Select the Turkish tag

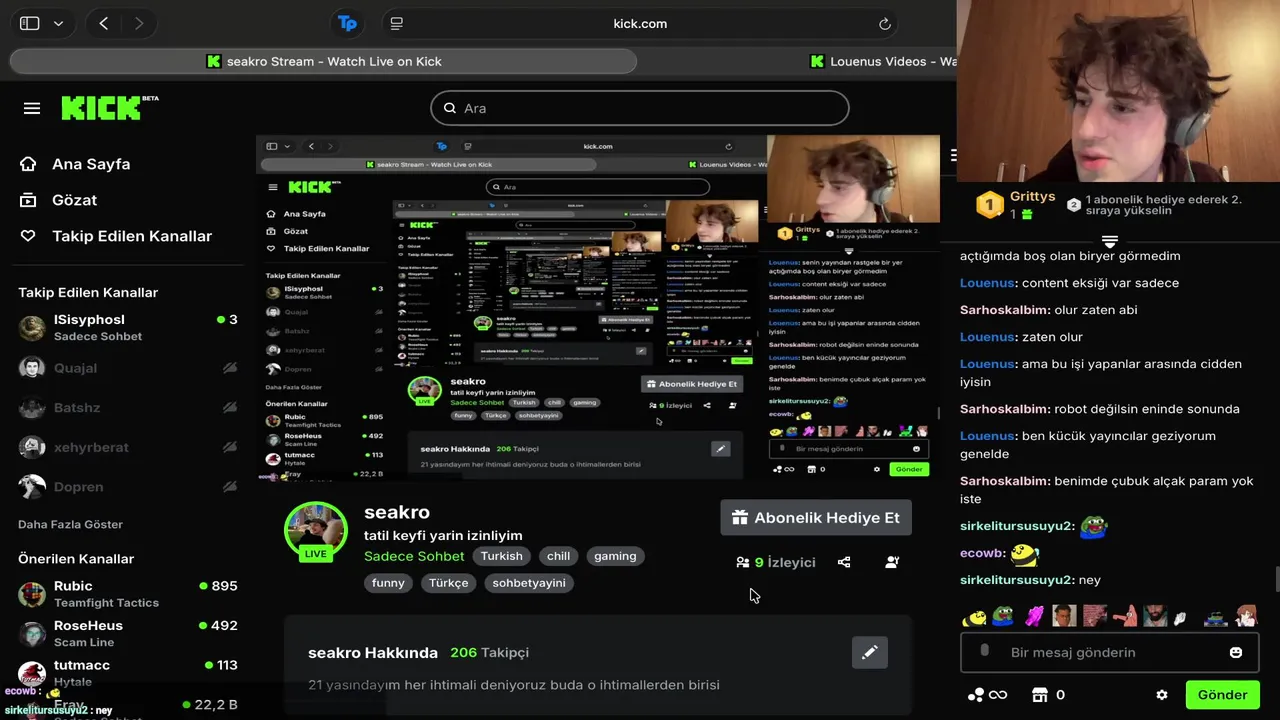(501, 556)
